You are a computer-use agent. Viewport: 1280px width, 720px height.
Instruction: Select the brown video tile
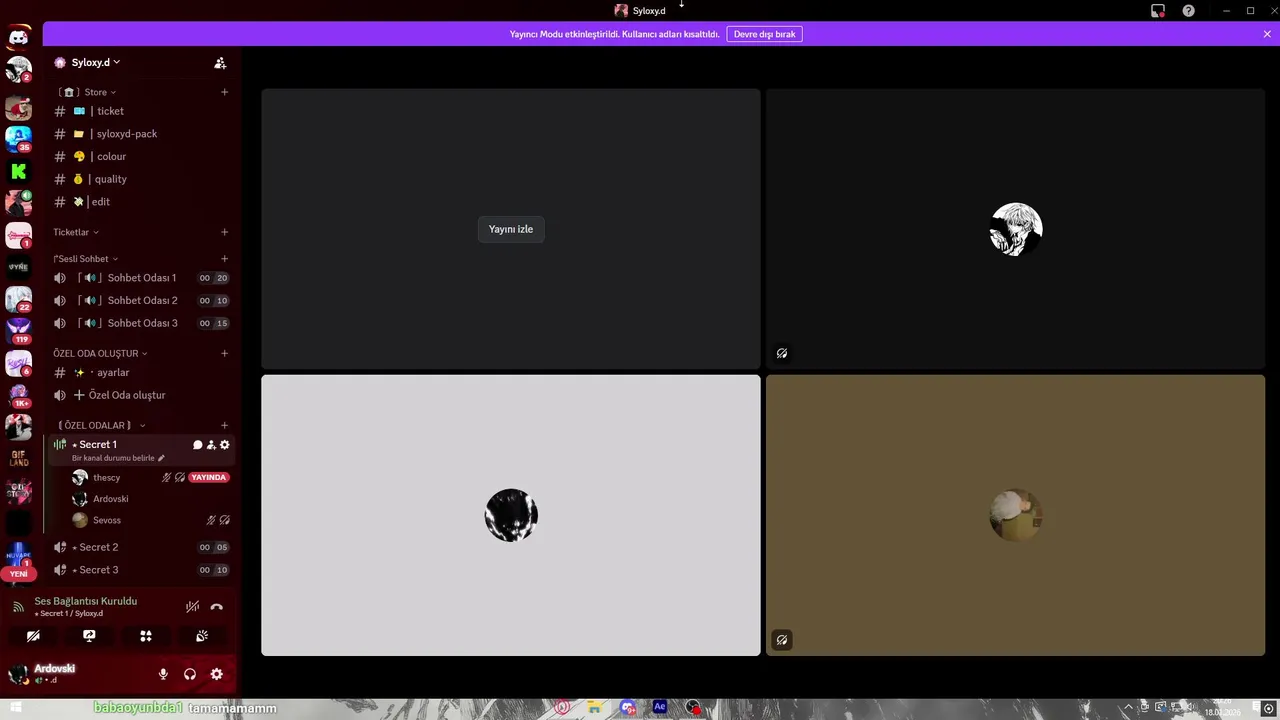click(1015, 515)
